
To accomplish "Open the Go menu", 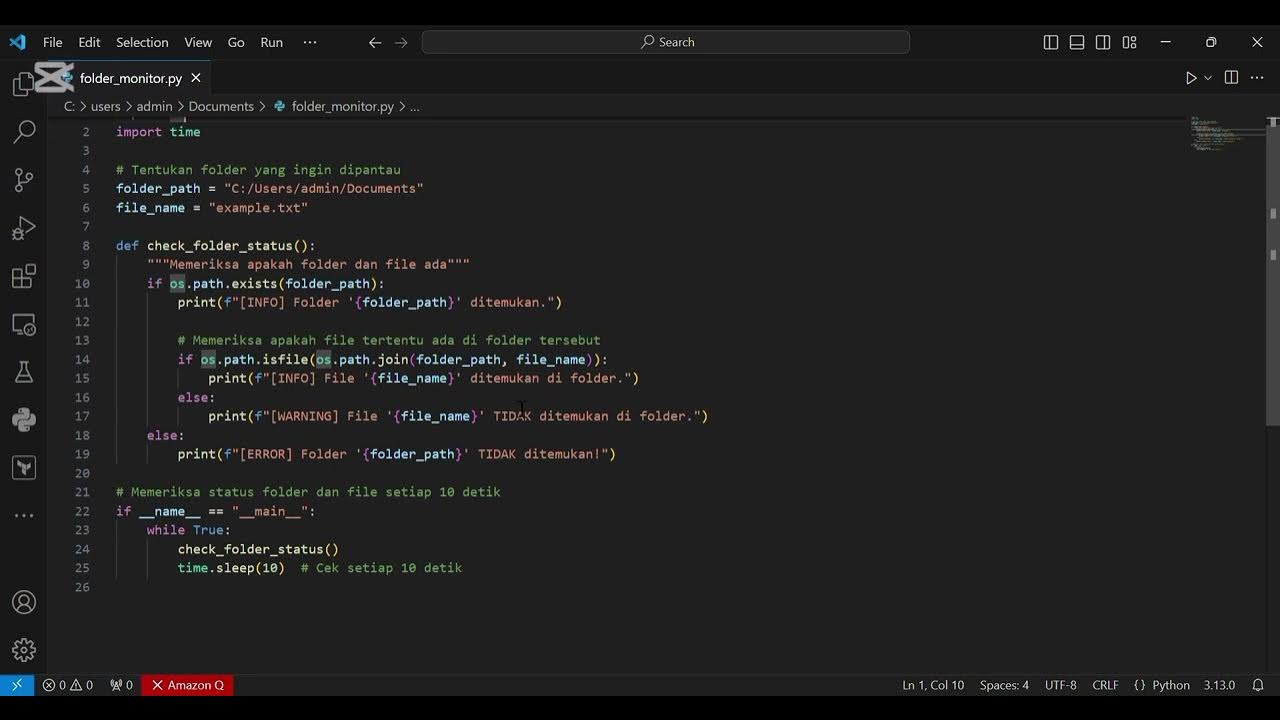I will click(x=236, y=42).
